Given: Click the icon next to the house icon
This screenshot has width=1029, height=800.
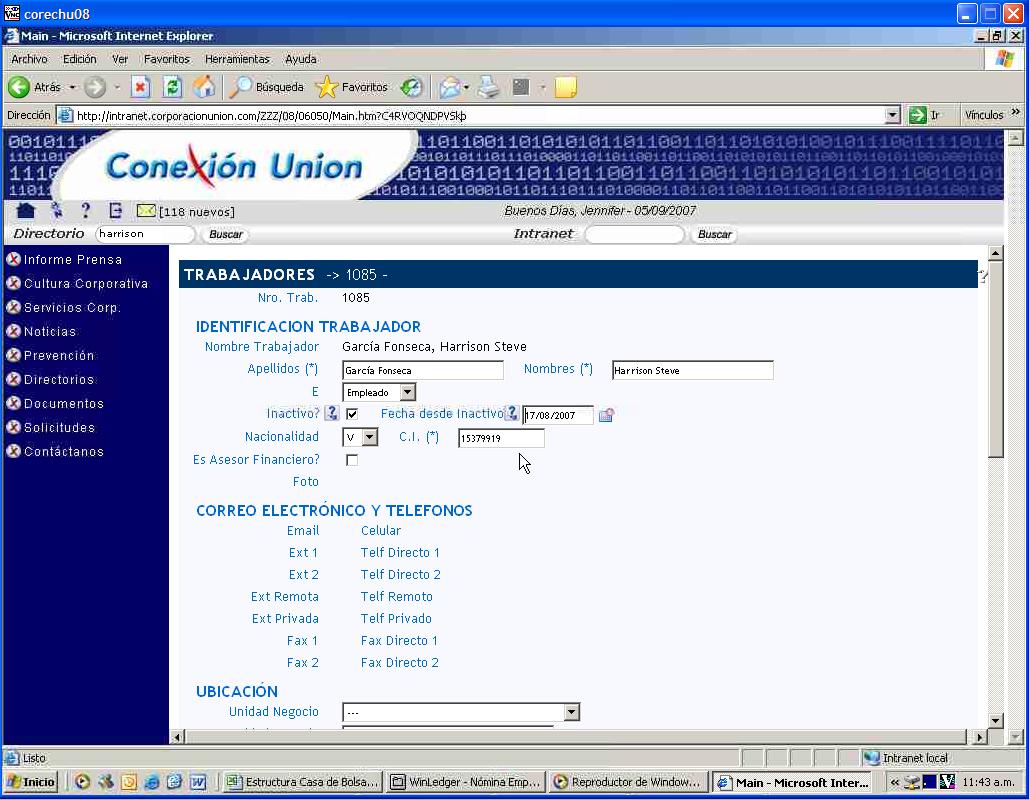Looking at the screenshot, I should (57, 211).
